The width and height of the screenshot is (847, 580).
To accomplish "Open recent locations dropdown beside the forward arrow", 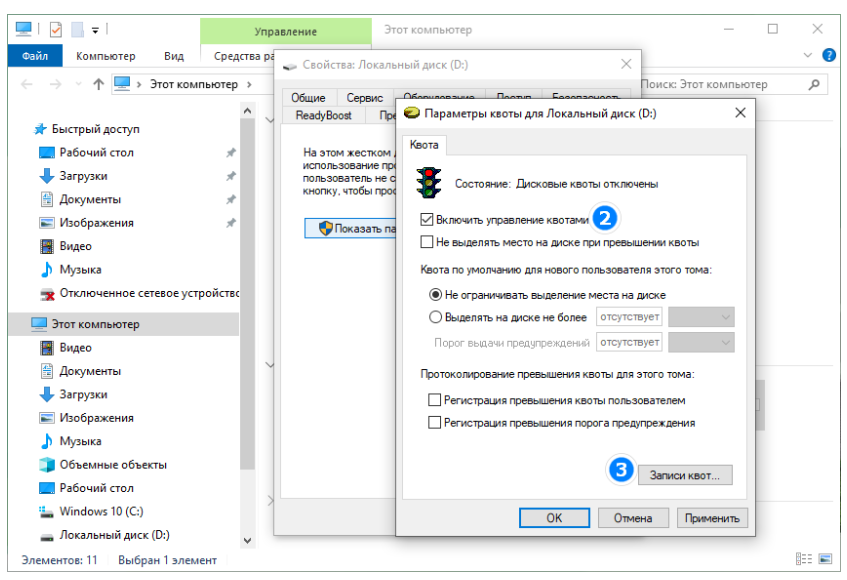I will click(79, 84).
